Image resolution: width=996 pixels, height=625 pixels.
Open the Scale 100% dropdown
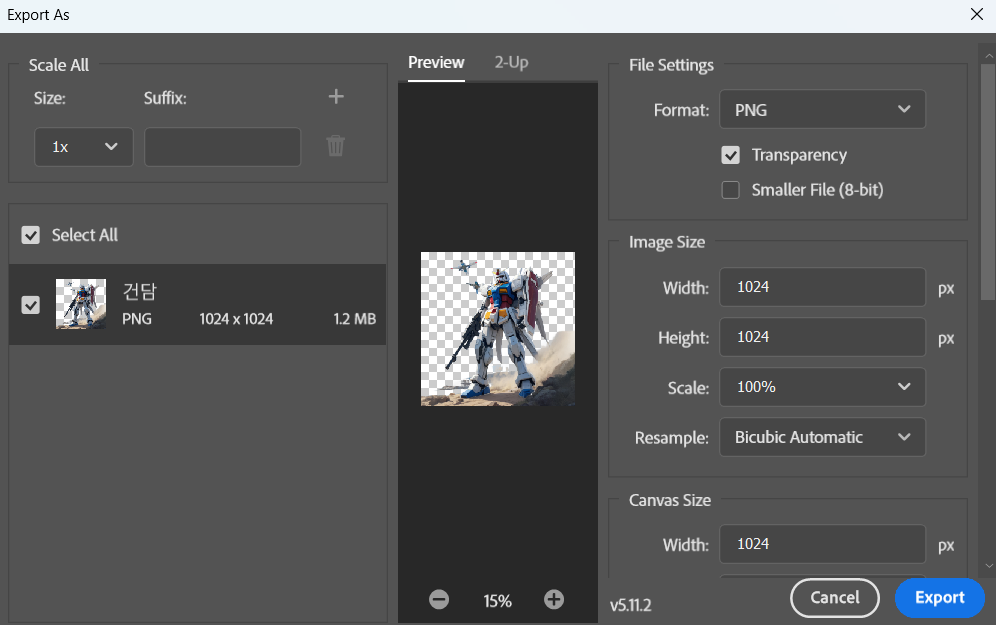822,387
